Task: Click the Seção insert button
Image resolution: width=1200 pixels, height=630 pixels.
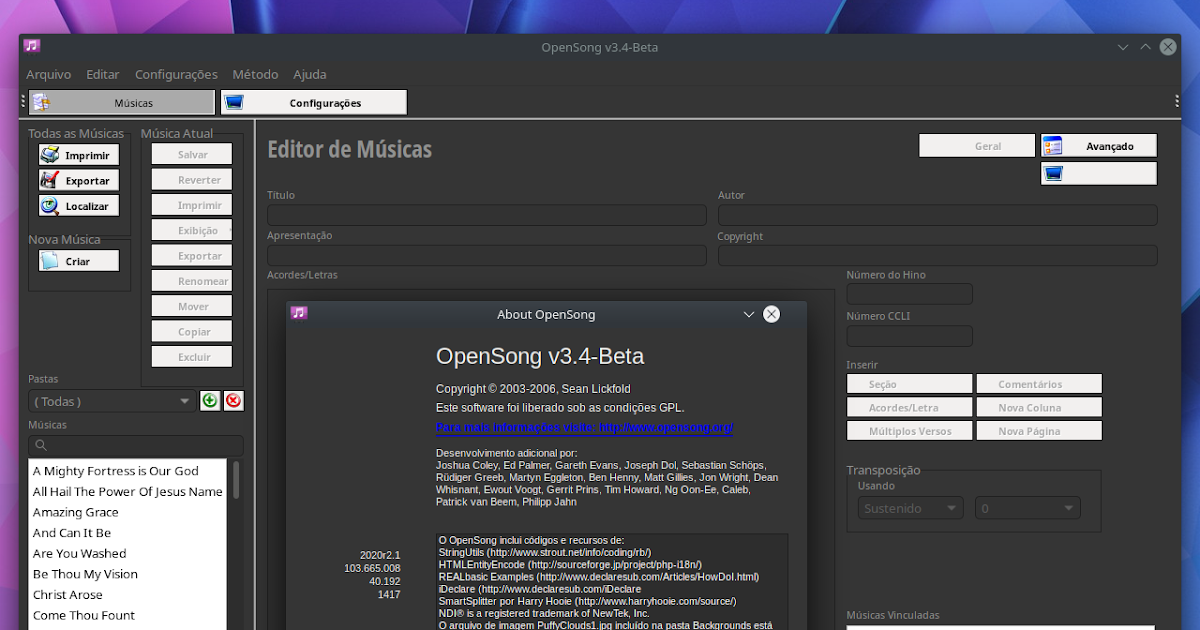Action: tap(908, 383)
